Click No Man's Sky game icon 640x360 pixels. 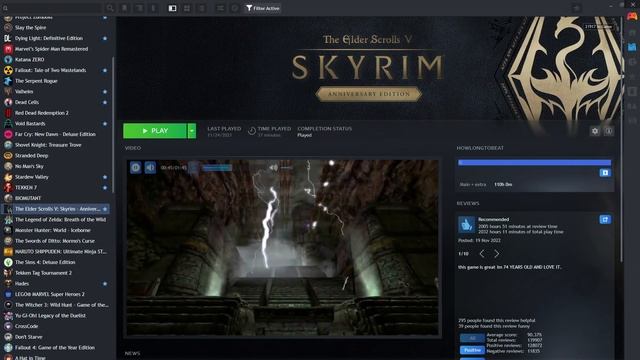click(x=8, y=166)
